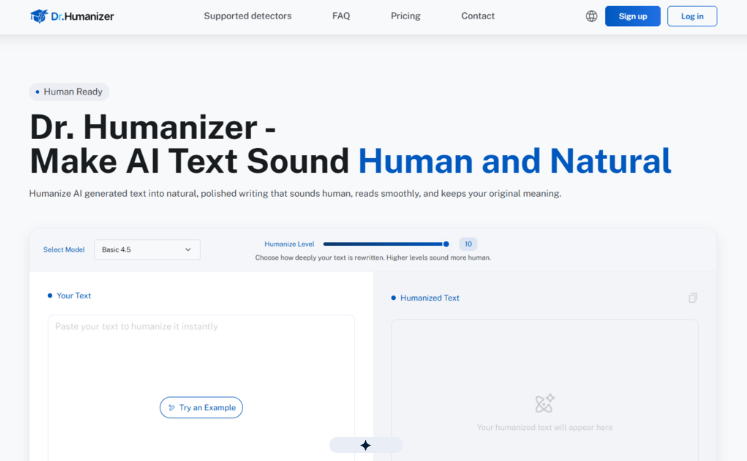
Task: Click the slider description hint text
Action: tap(373, 258)
